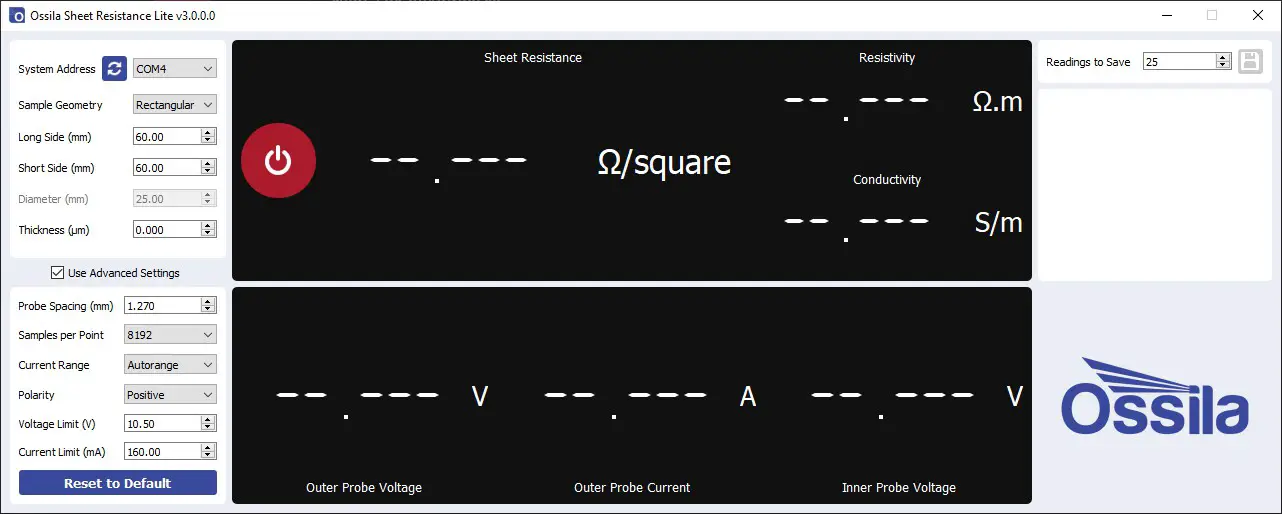Click the S/m conductivity unit label

999,222
